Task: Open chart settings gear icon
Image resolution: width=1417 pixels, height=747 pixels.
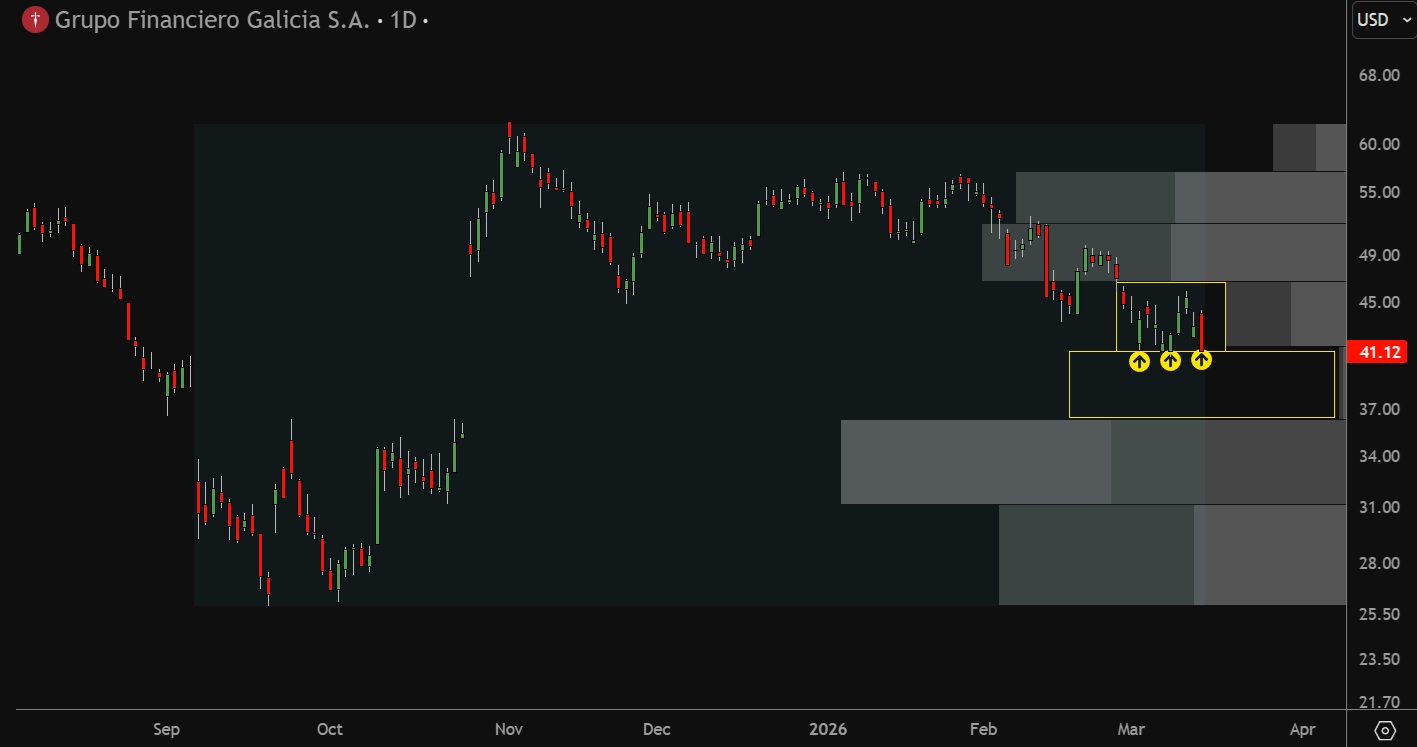Action: (x=1385, y=730)
